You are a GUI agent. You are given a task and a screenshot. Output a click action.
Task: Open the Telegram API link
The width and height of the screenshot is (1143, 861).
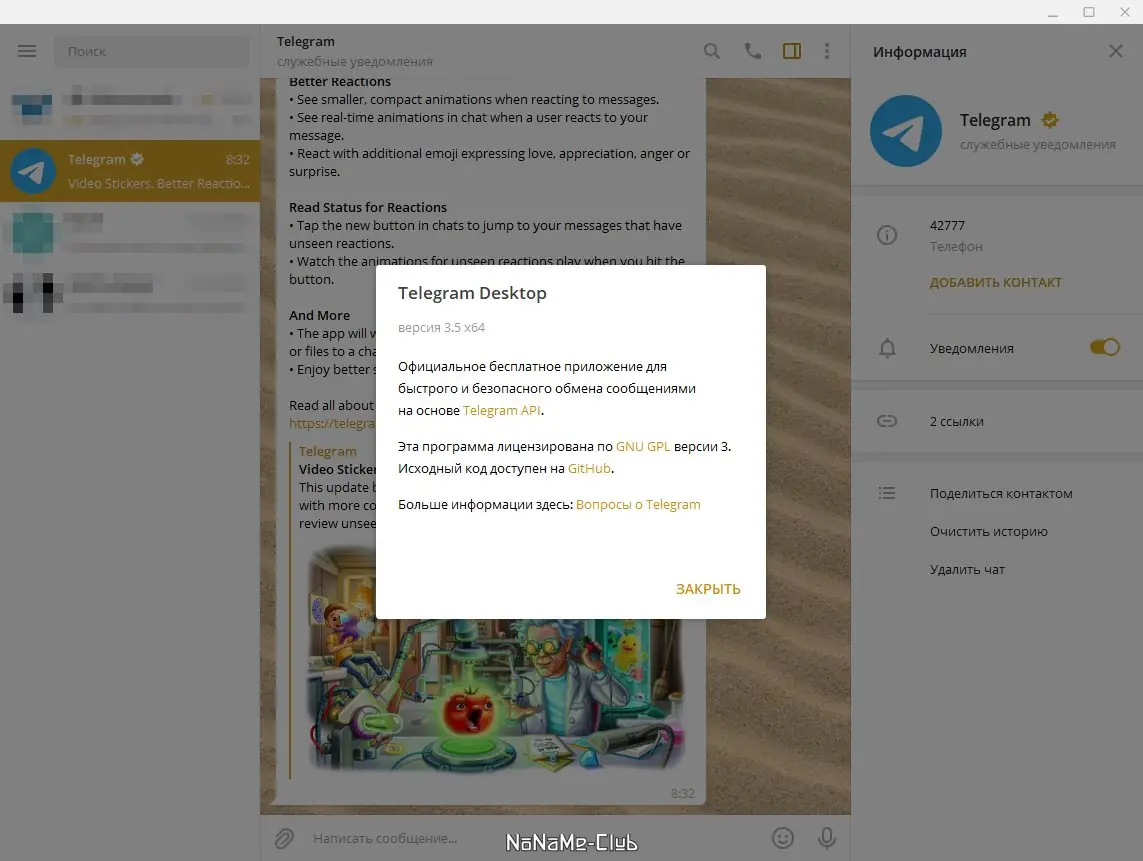(502, 410)
